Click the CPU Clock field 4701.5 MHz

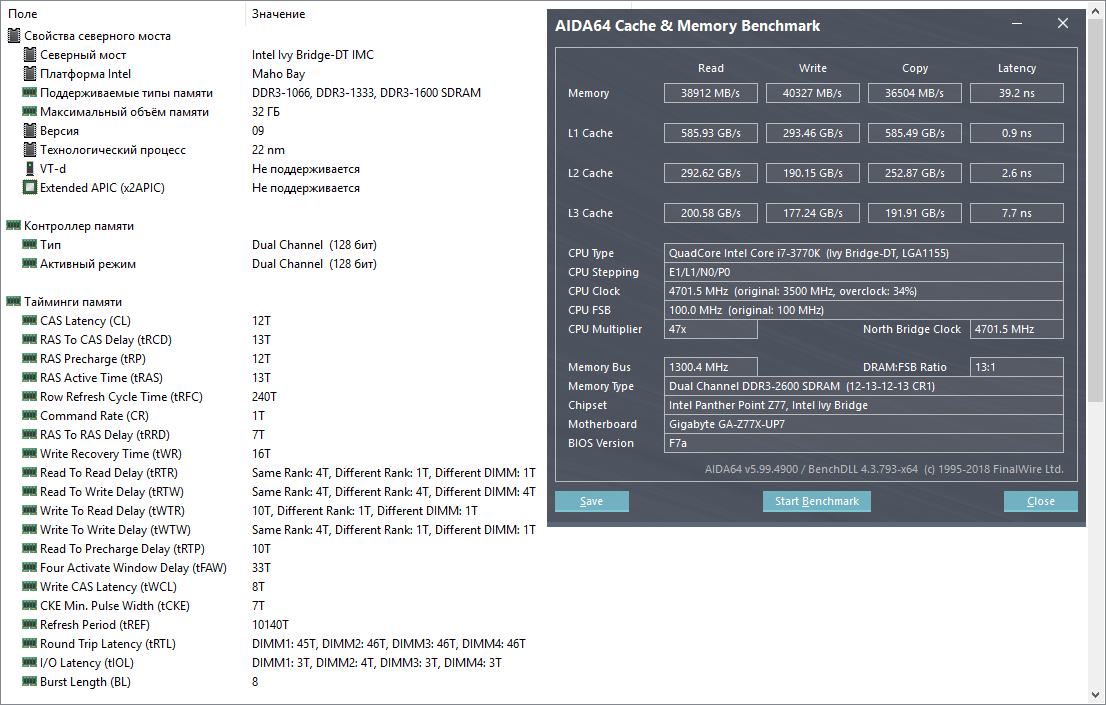[x=863, y=291]
